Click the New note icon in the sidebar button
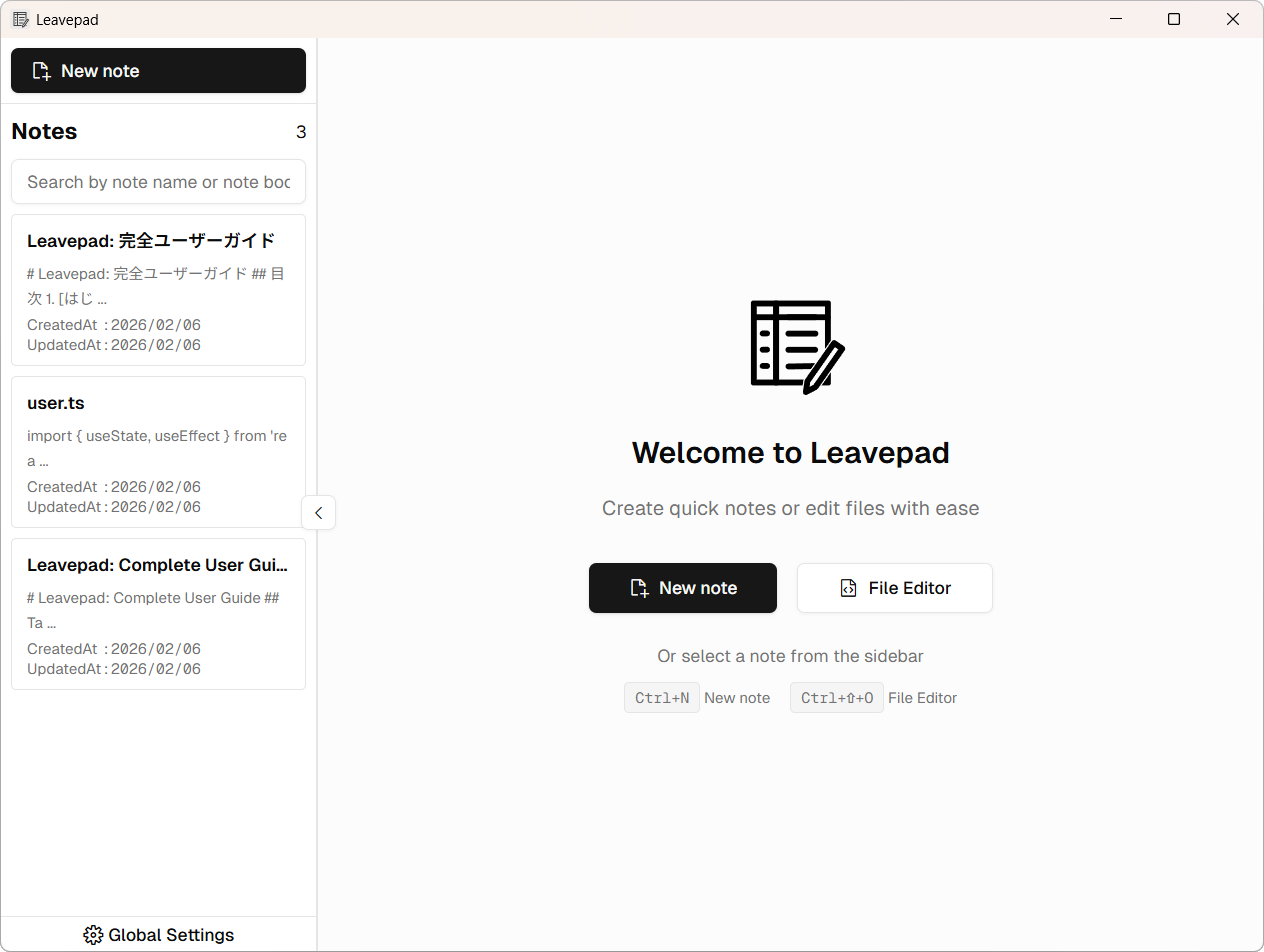The image size is (1264, 952). pos(42,70)
